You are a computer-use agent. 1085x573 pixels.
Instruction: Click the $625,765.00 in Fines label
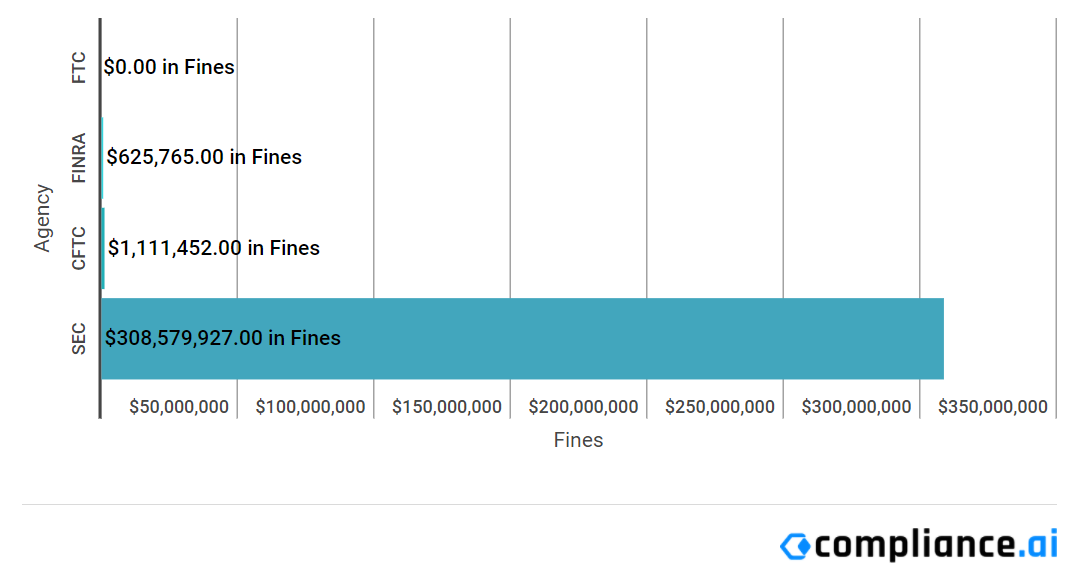click(x=204, y=157)
